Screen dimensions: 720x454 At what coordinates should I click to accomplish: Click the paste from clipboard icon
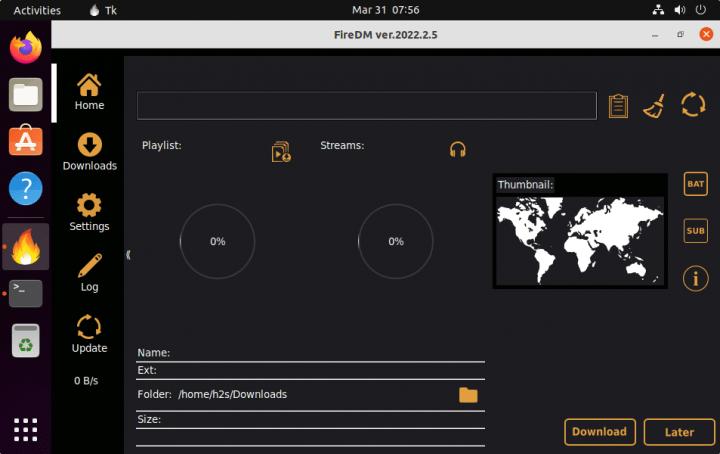[x=618, y=106]
